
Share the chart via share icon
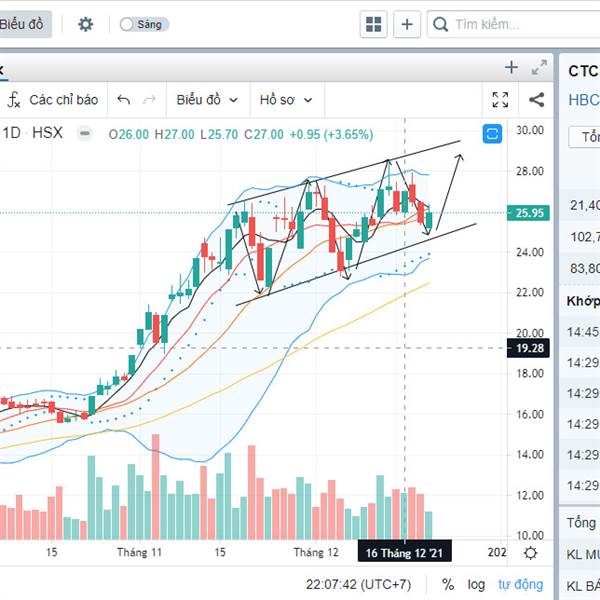(x=536, y=100)
